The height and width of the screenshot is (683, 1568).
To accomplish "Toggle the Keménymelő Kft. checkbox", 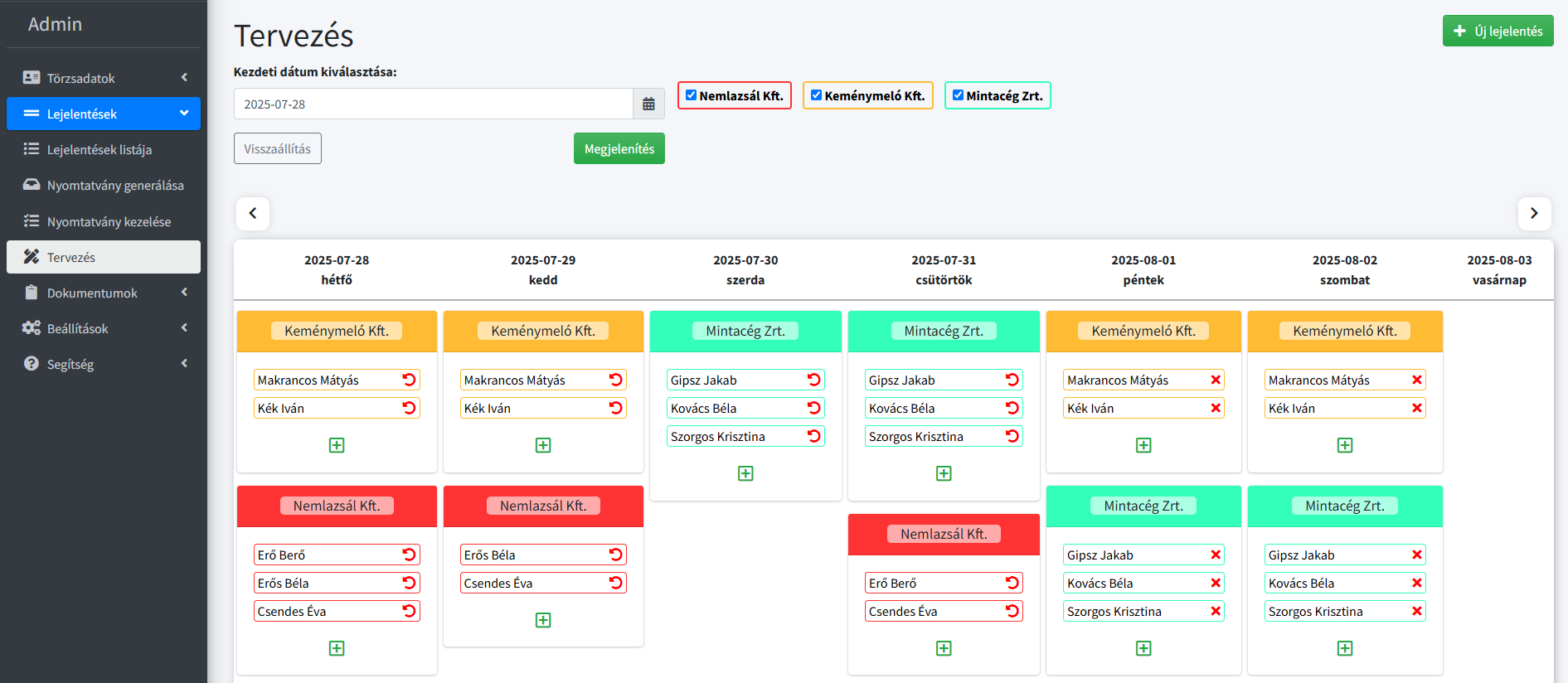I will (x=816, y=95).
